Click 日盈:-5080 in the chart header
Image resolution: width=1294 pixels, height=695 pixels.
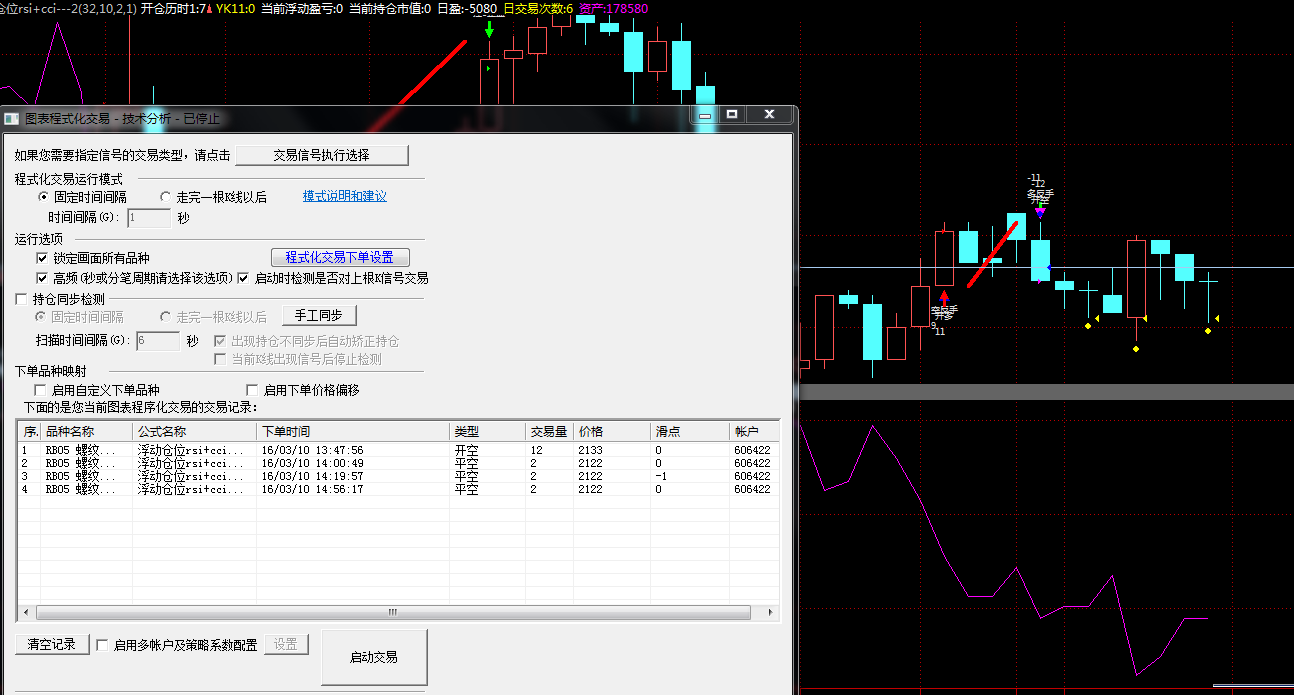point(467,8)
